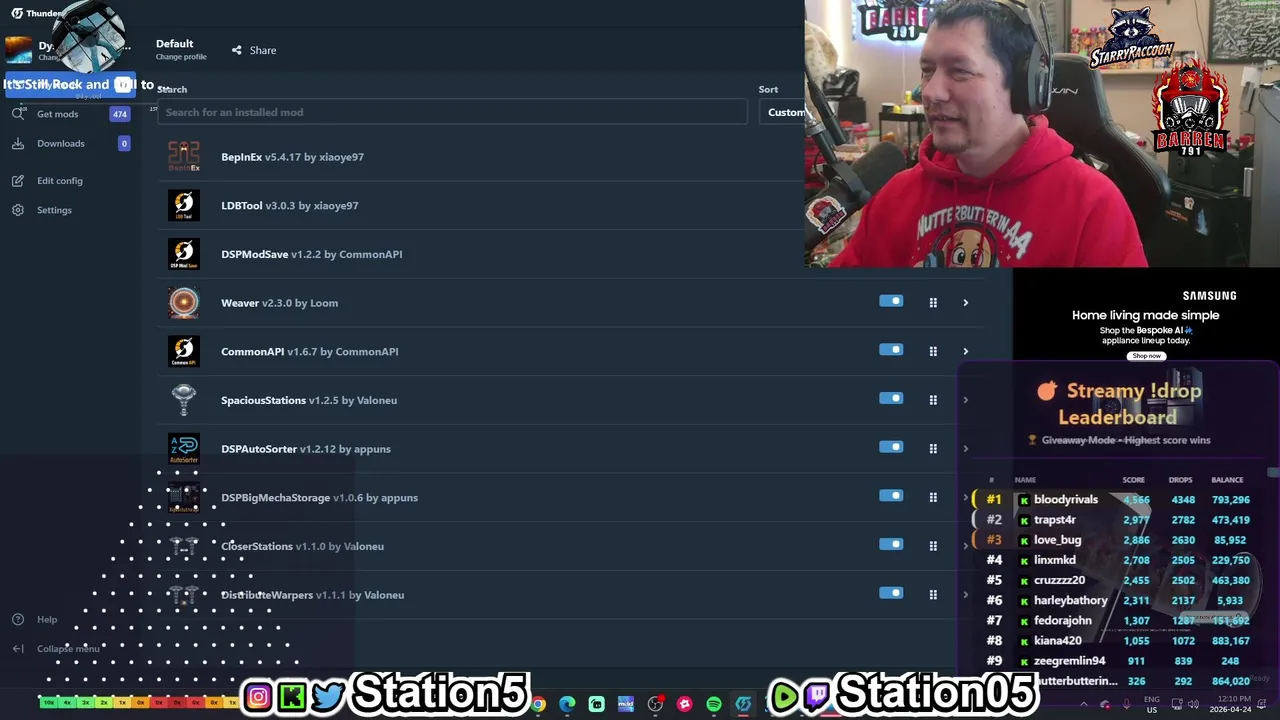The width and height of the screenshot is (1280, 720).
Task: Click the Weaver mod icon
Action: [184, 303]
